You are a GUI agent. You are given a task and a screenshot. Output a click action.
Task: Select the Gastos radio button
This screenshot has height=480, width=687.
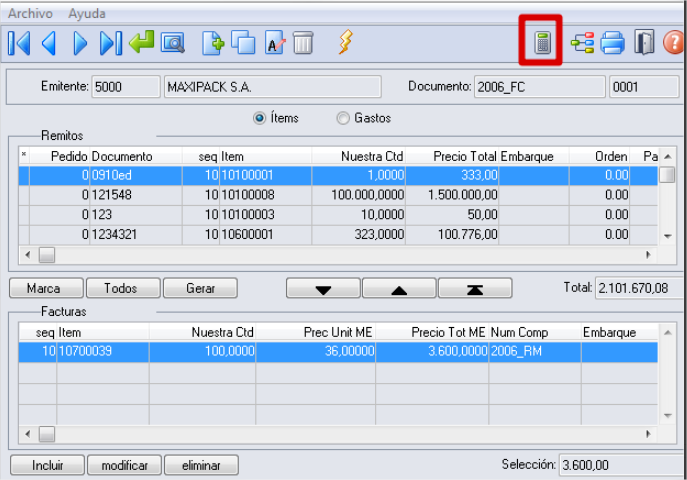pos(343,118)
